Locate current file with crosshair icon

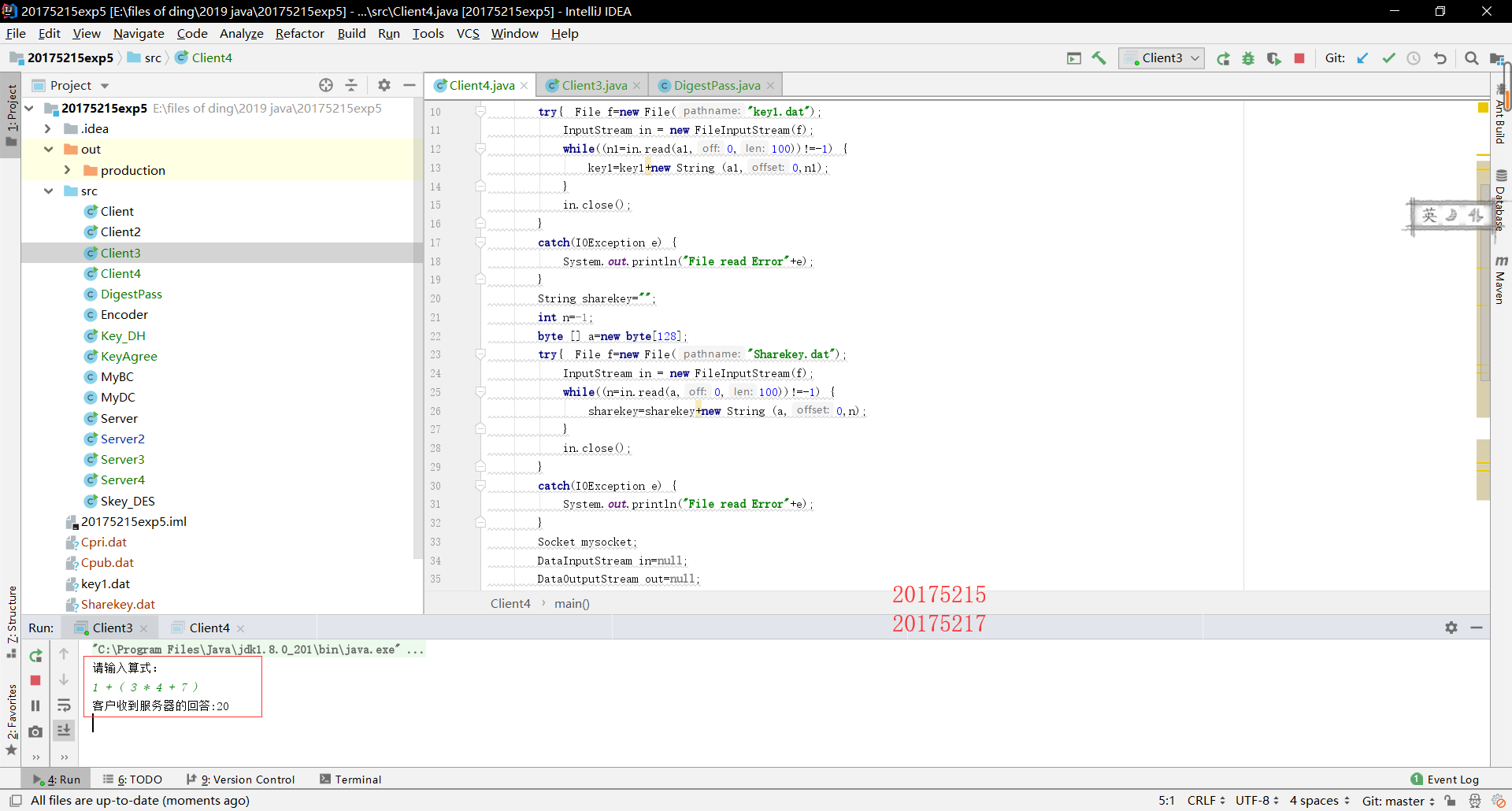click(326, 85)
